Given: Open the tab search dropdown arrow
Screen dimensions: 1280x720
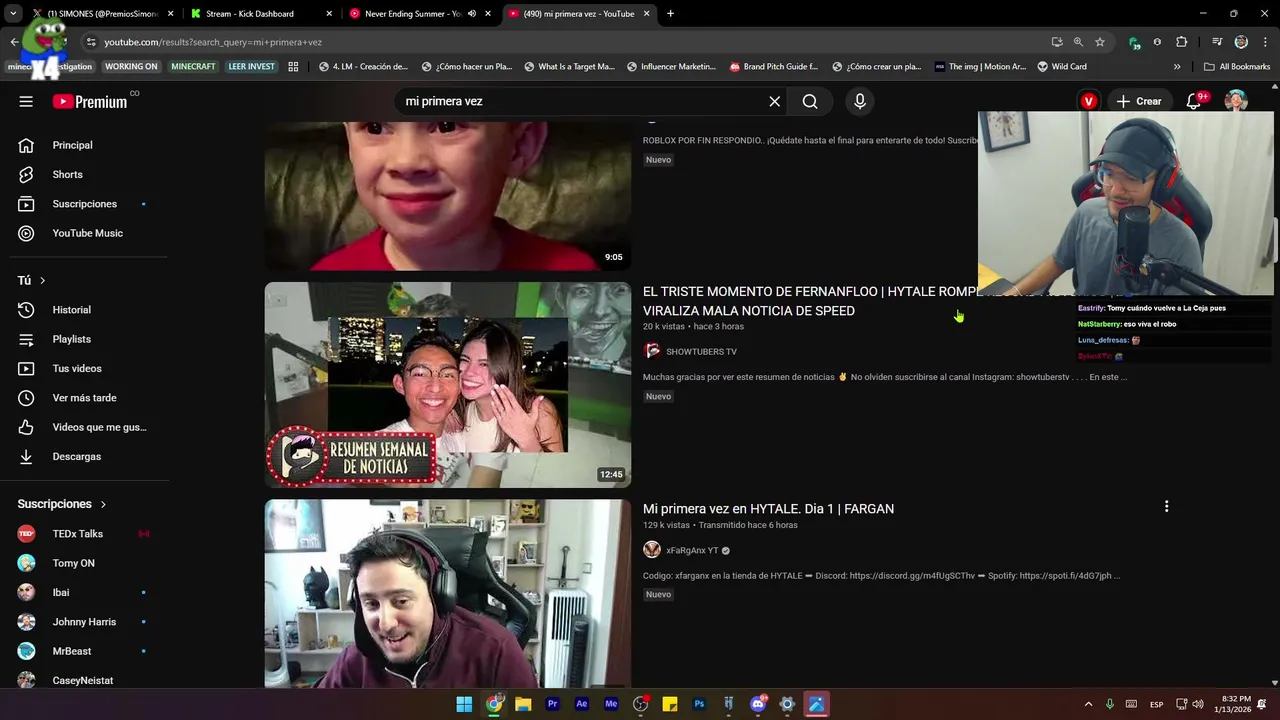Looking at the screenshot, I should tap(13, 14).
